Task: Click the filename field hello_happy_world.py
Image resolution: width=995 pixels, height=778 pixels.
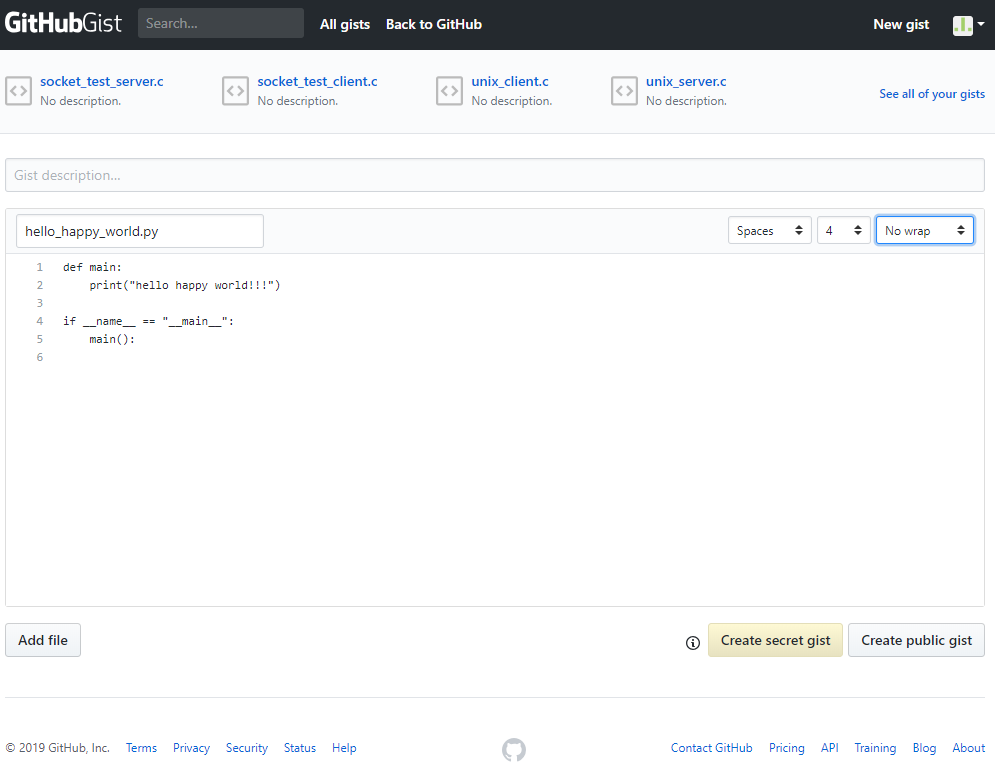Action: 140,231
